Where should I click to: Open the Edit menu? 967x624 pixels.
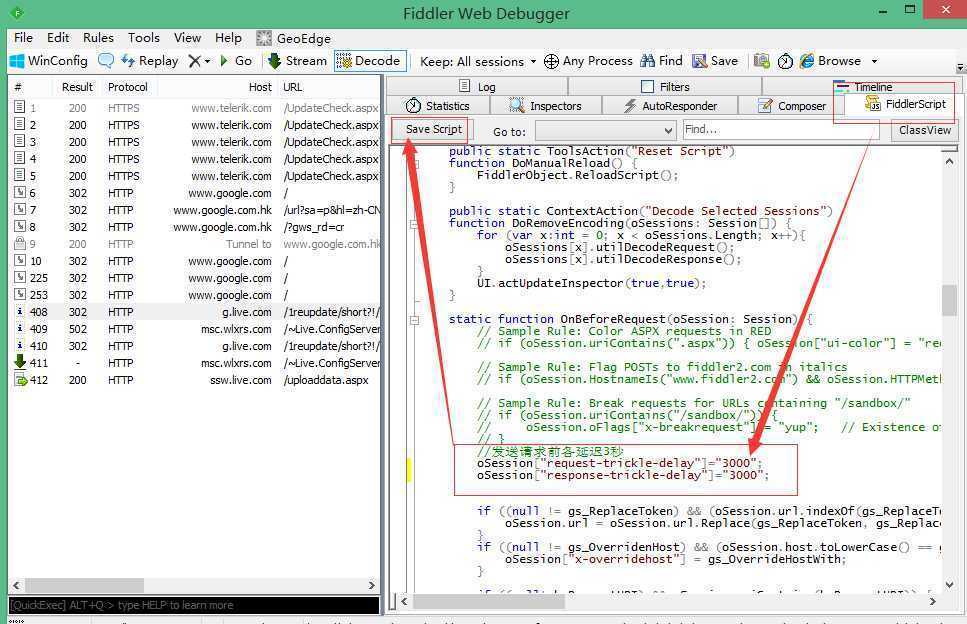[x=58, y=38]
